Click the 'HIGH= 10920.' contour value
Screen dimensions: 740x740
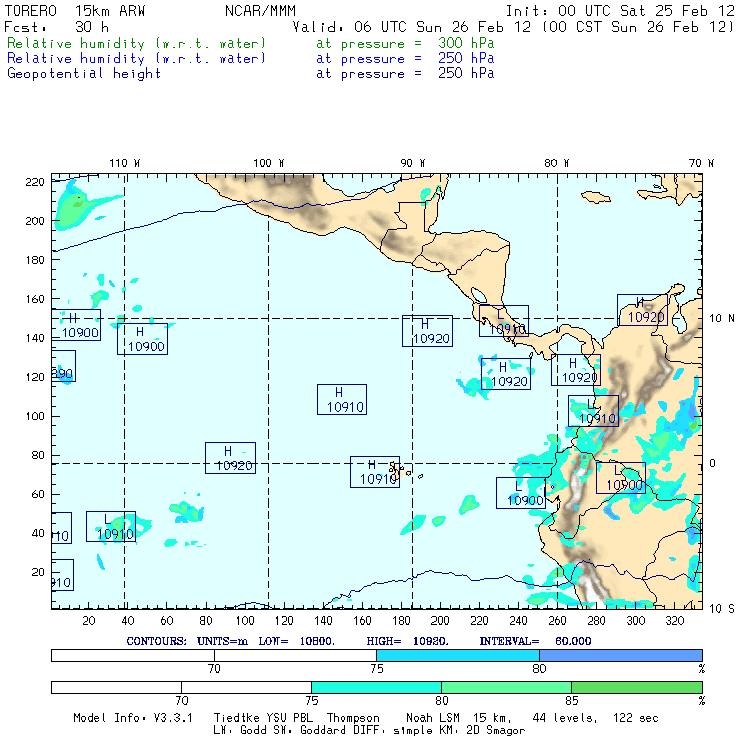tap(407, 641)
